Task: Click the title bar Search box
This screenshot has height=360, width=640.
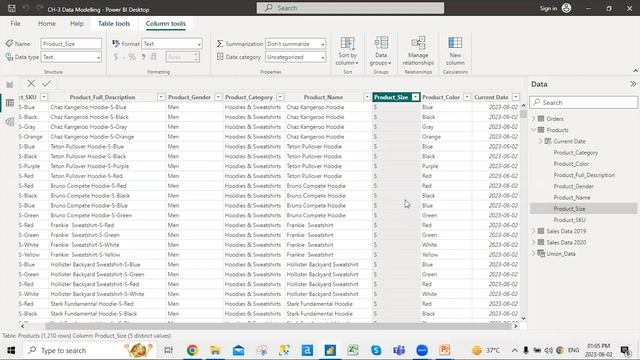Action: [350, 8]
